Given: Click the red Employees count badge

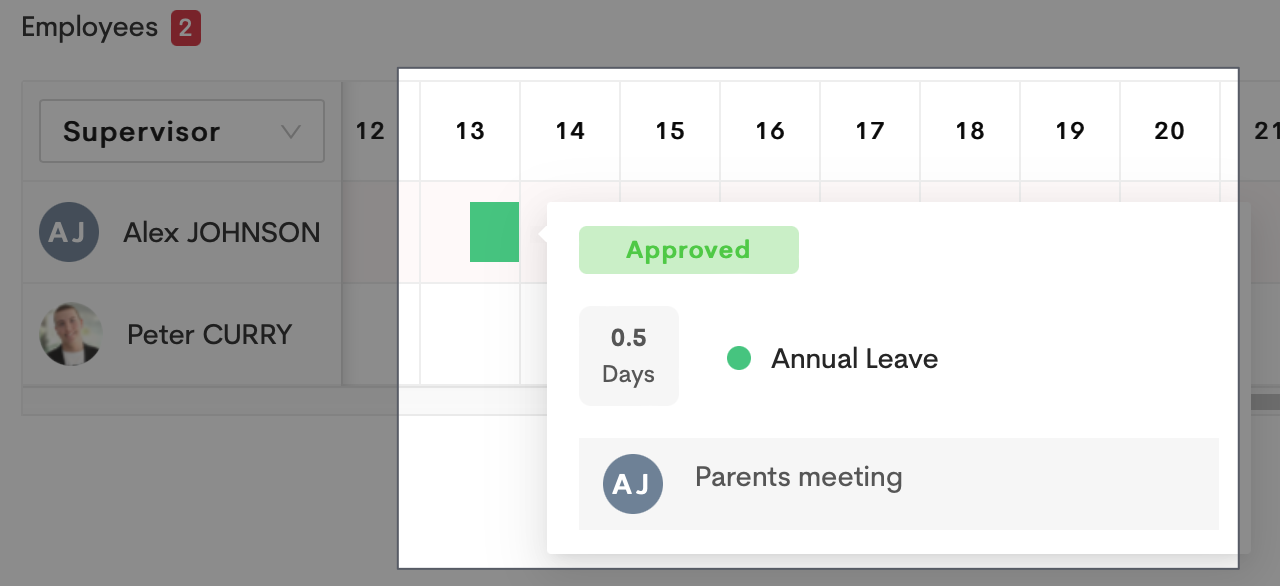Looking at the screenshot, I should tap(186, 28).
